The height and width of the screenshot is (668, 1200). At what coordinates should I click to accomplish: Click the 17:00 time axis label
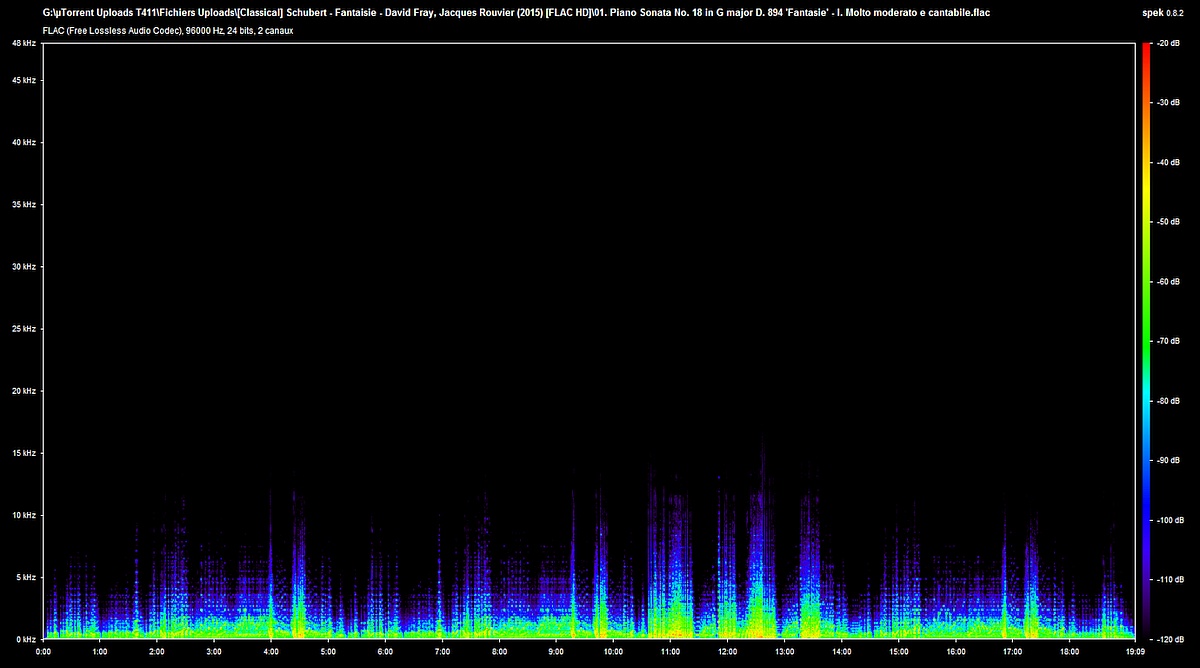tap(1013, 652)
